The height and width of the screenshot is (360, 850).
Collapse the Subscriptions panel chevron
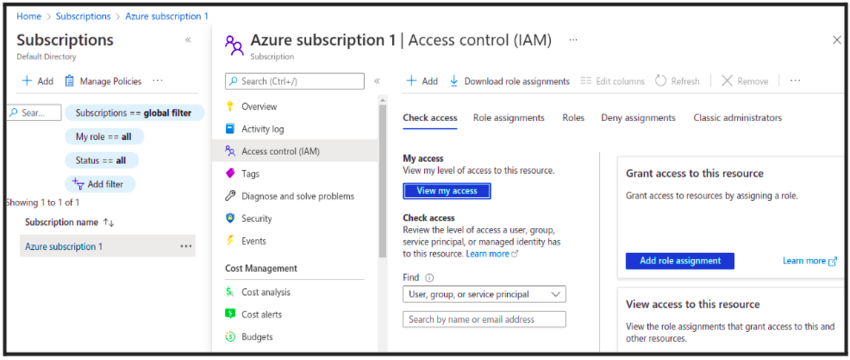click(x=188, y=40)
